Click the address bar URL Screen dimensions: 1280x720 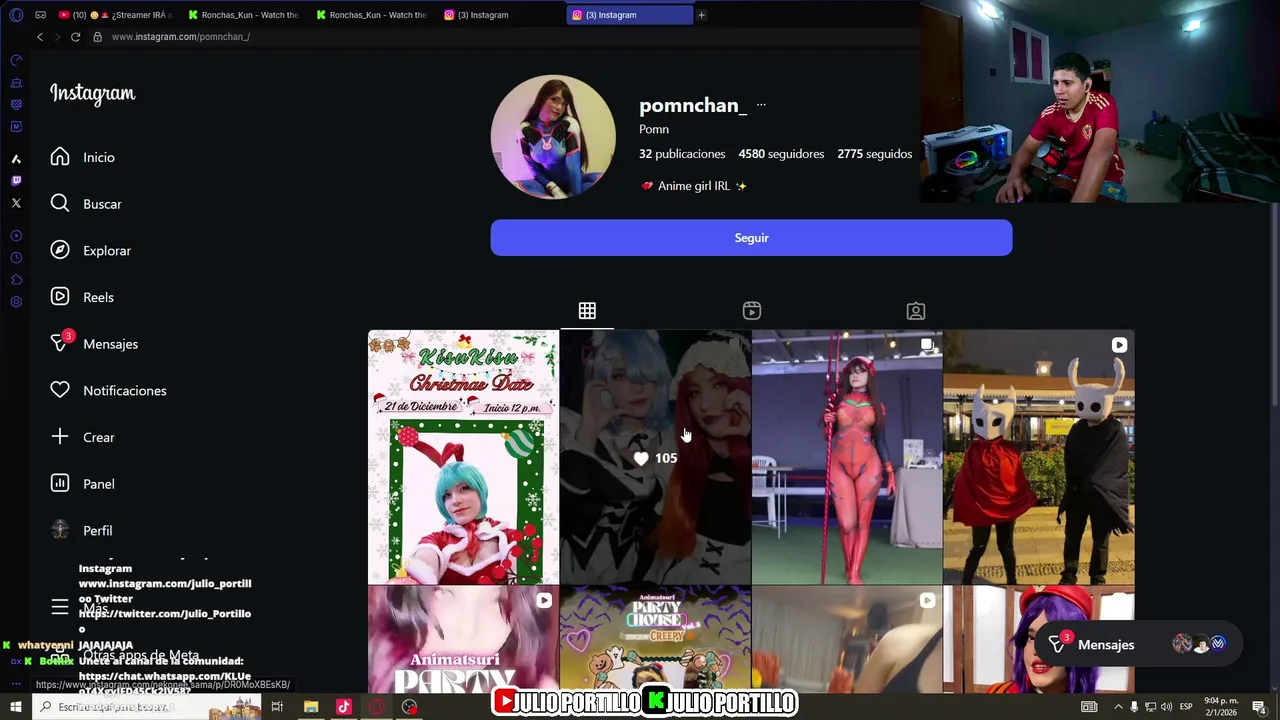181,37
